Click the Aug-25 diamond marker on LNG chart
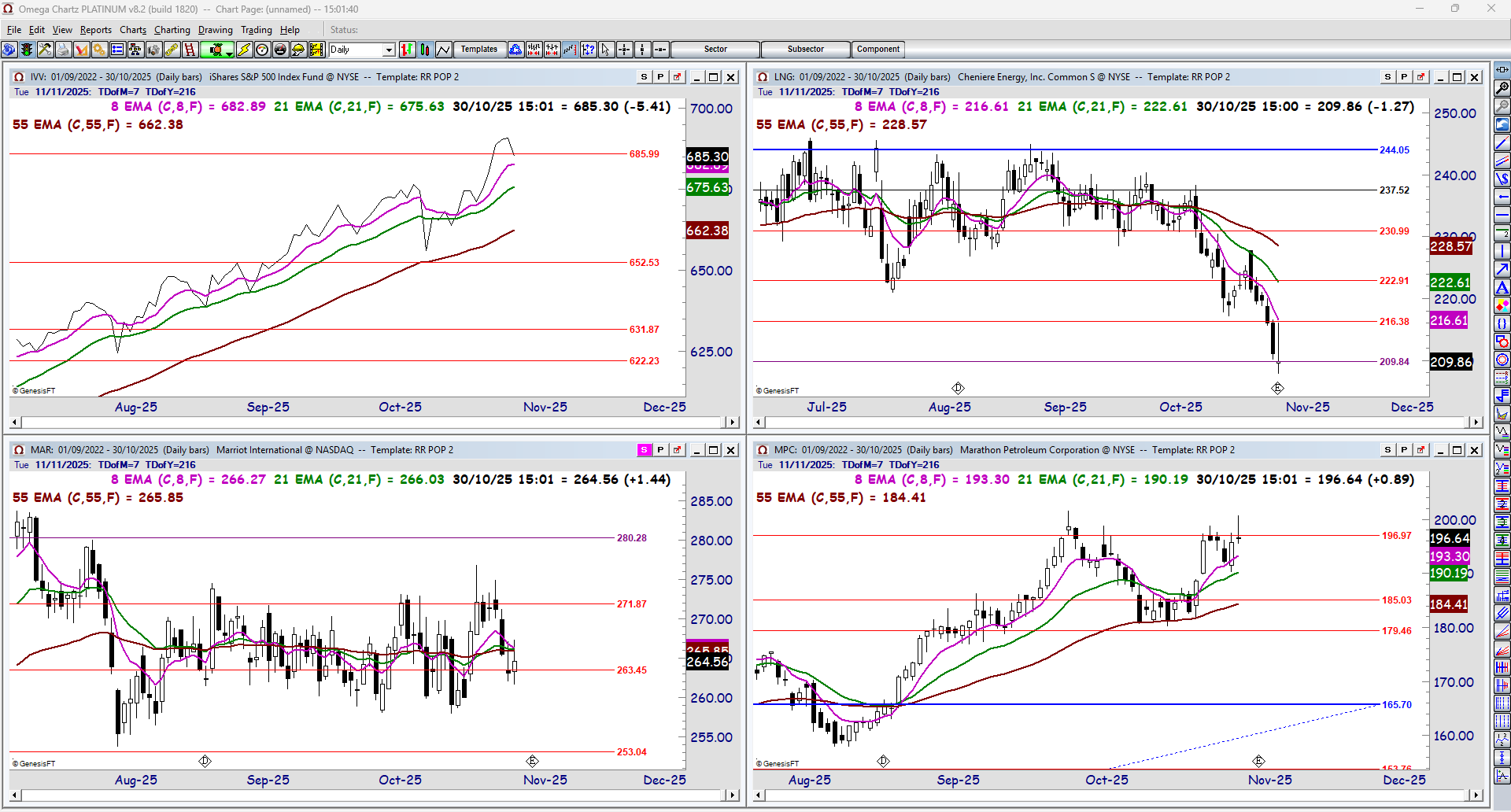 (x=958, y=388)
